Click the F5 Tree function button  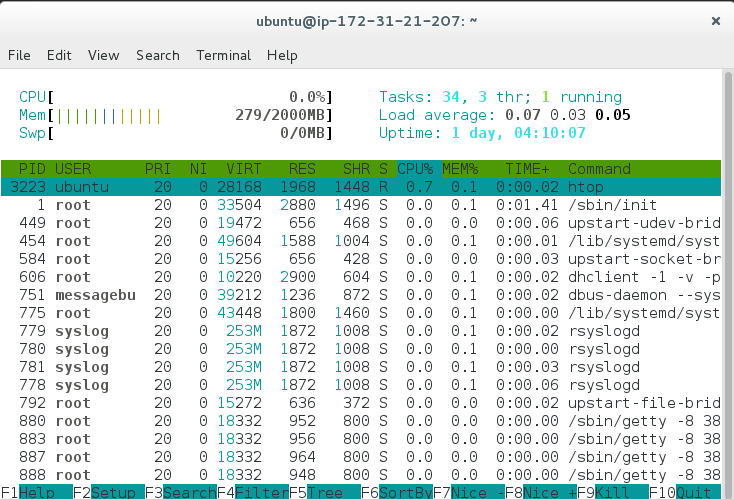pyautogui.click(x=325, y=492)
